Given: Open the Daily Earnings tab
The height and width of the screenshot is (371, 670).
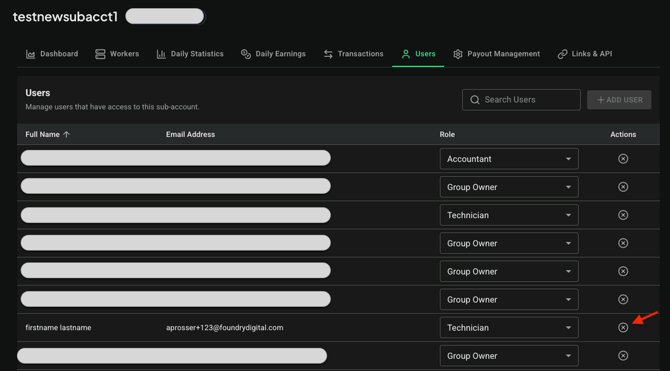Looking at the screenshot, I should [273, 54].
